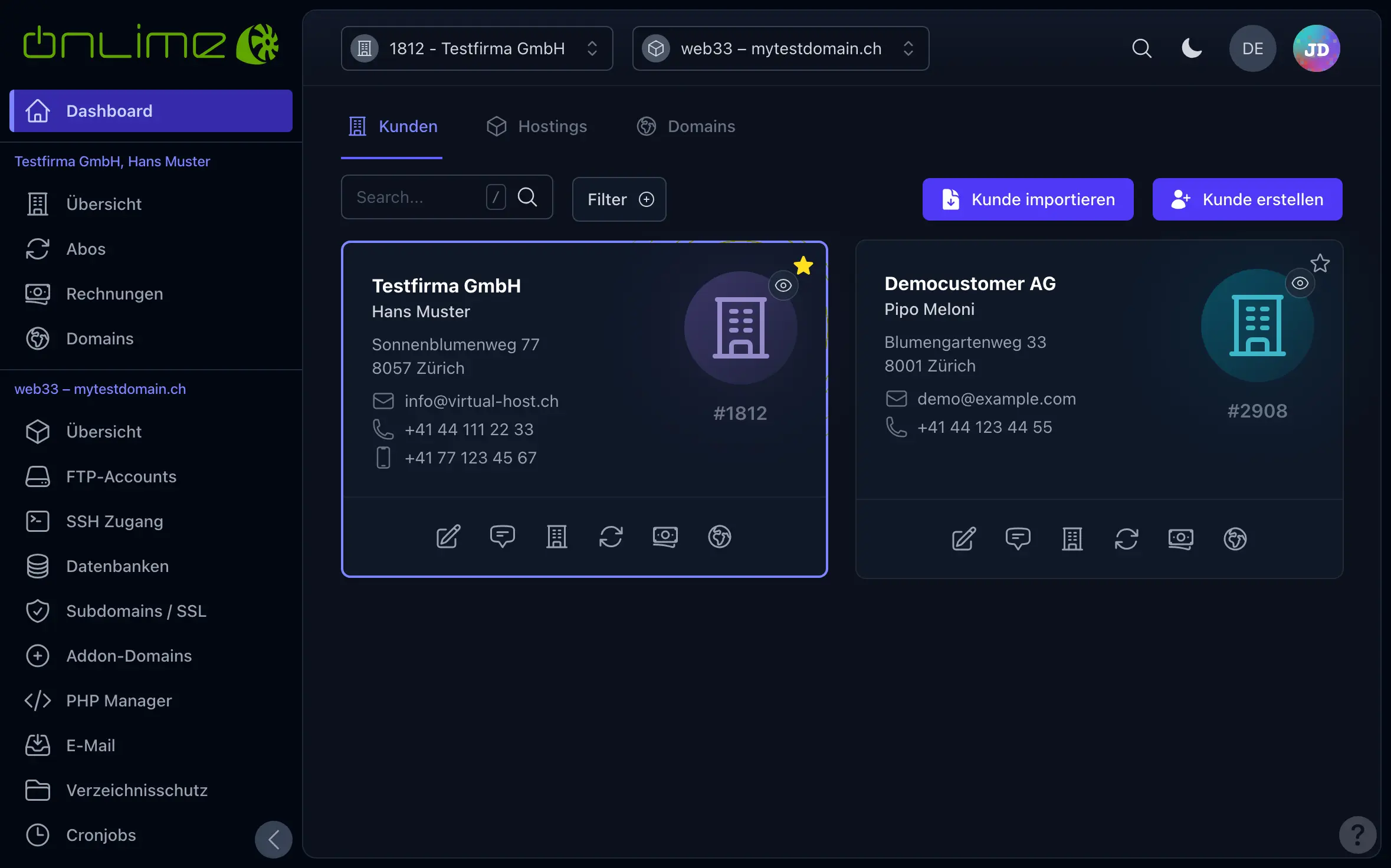Toggle eye icon on Democustomer AG card
The image size is (1391, 868).
pos(1300,283)
